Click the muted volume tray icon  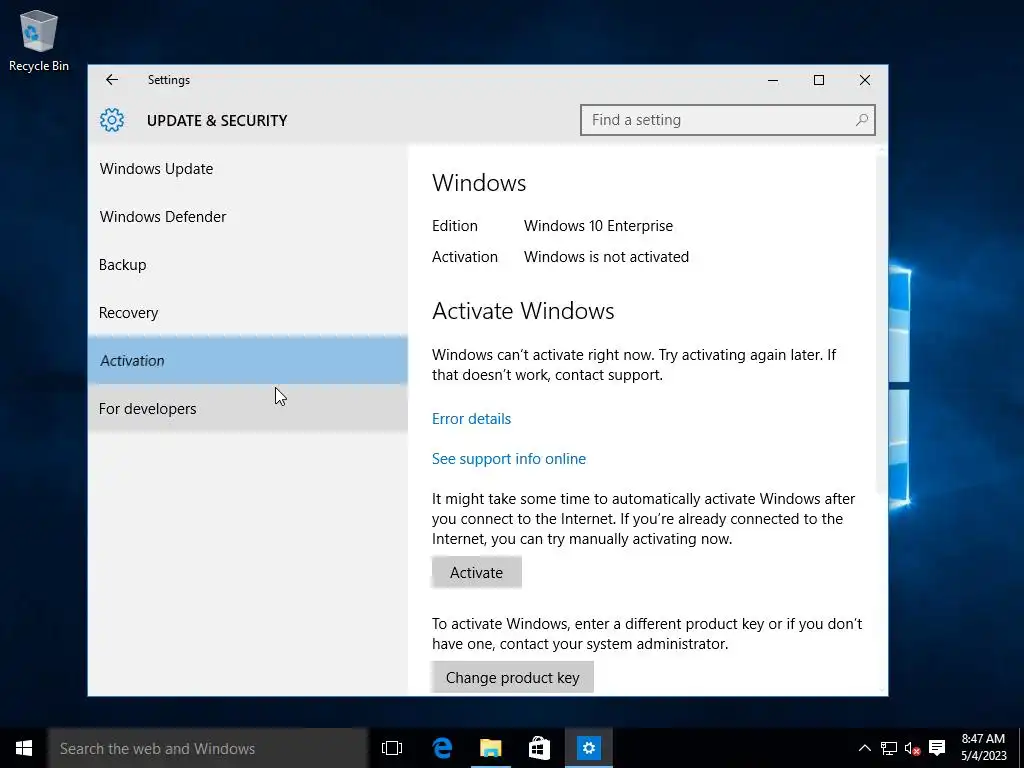pyautogui.click(x=912, y=748)
